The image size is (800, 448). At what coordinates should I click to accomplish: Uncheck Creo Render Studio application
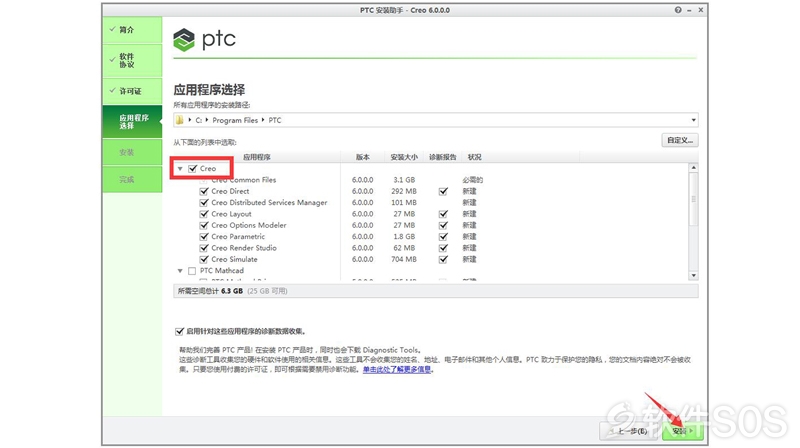[x=204, y=248]
